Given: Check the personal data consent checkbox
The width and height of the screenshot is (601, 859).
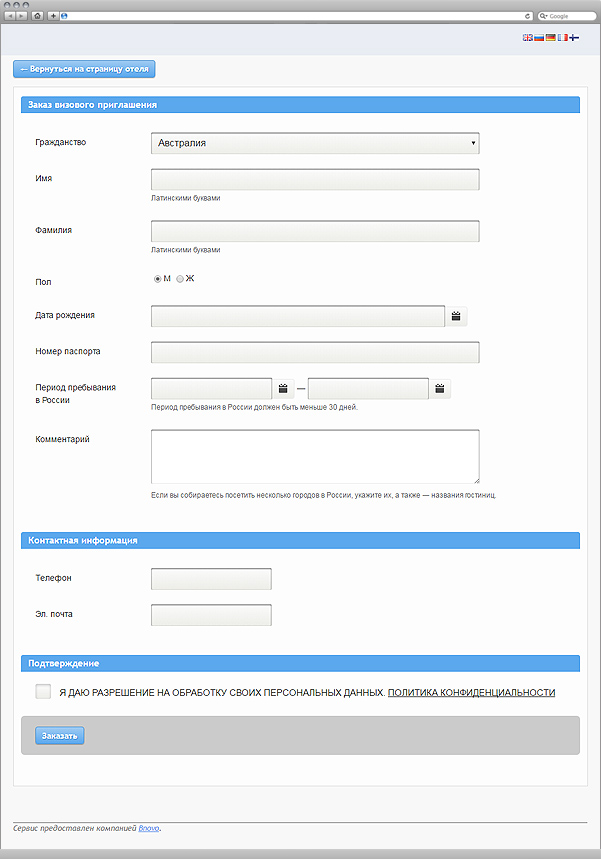Looking at the screenshot, I should [43, 691].
